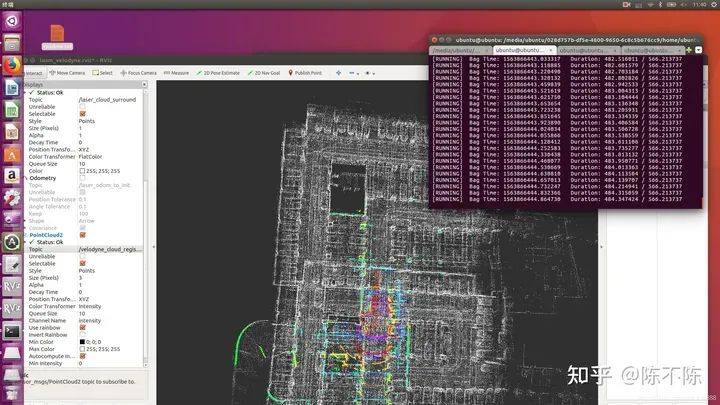Uncheck the Use rainbow option
This screenshot has width=720, height=405.
pos(83,328)
